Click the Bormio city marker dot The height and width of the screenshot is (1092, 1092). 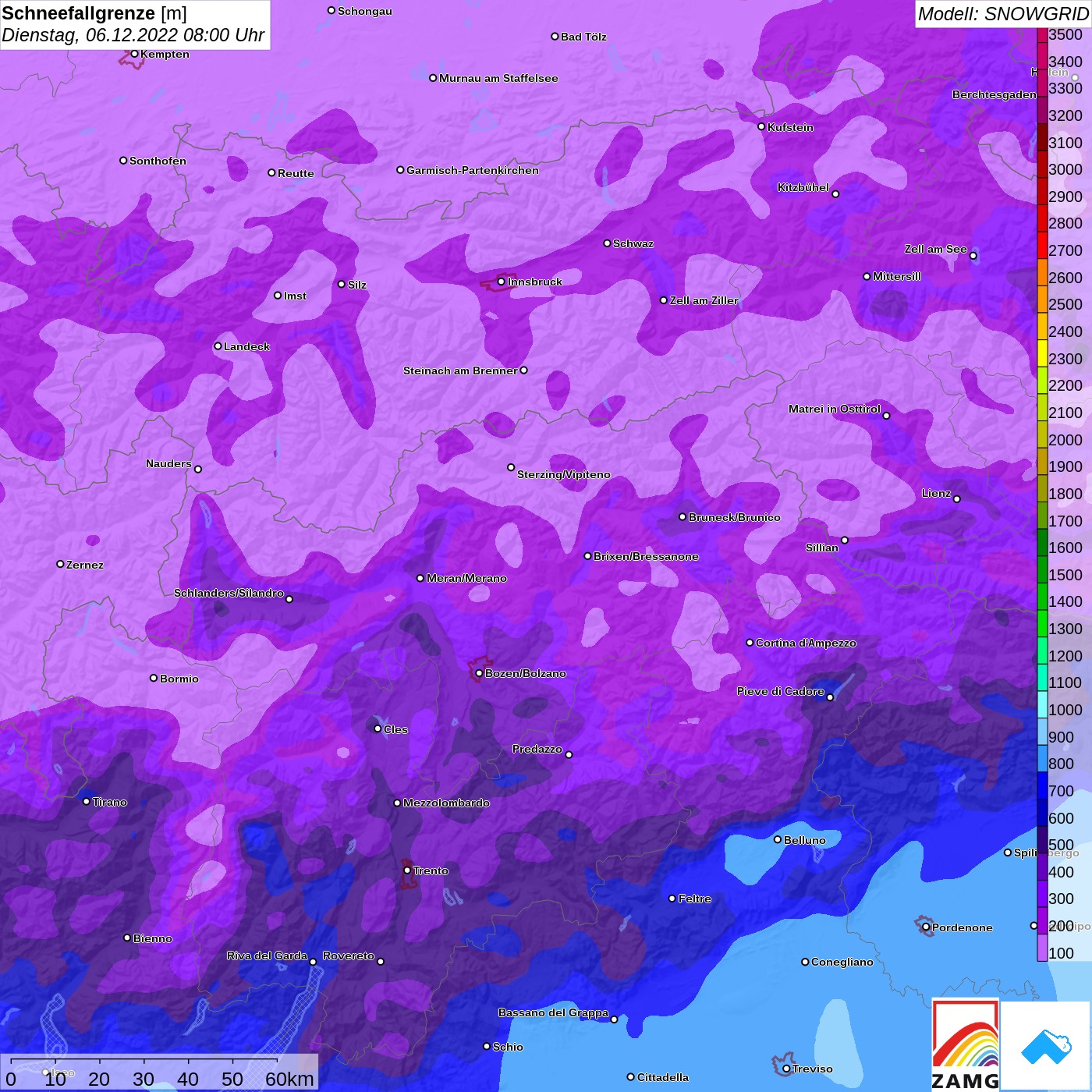pos(154,678)
